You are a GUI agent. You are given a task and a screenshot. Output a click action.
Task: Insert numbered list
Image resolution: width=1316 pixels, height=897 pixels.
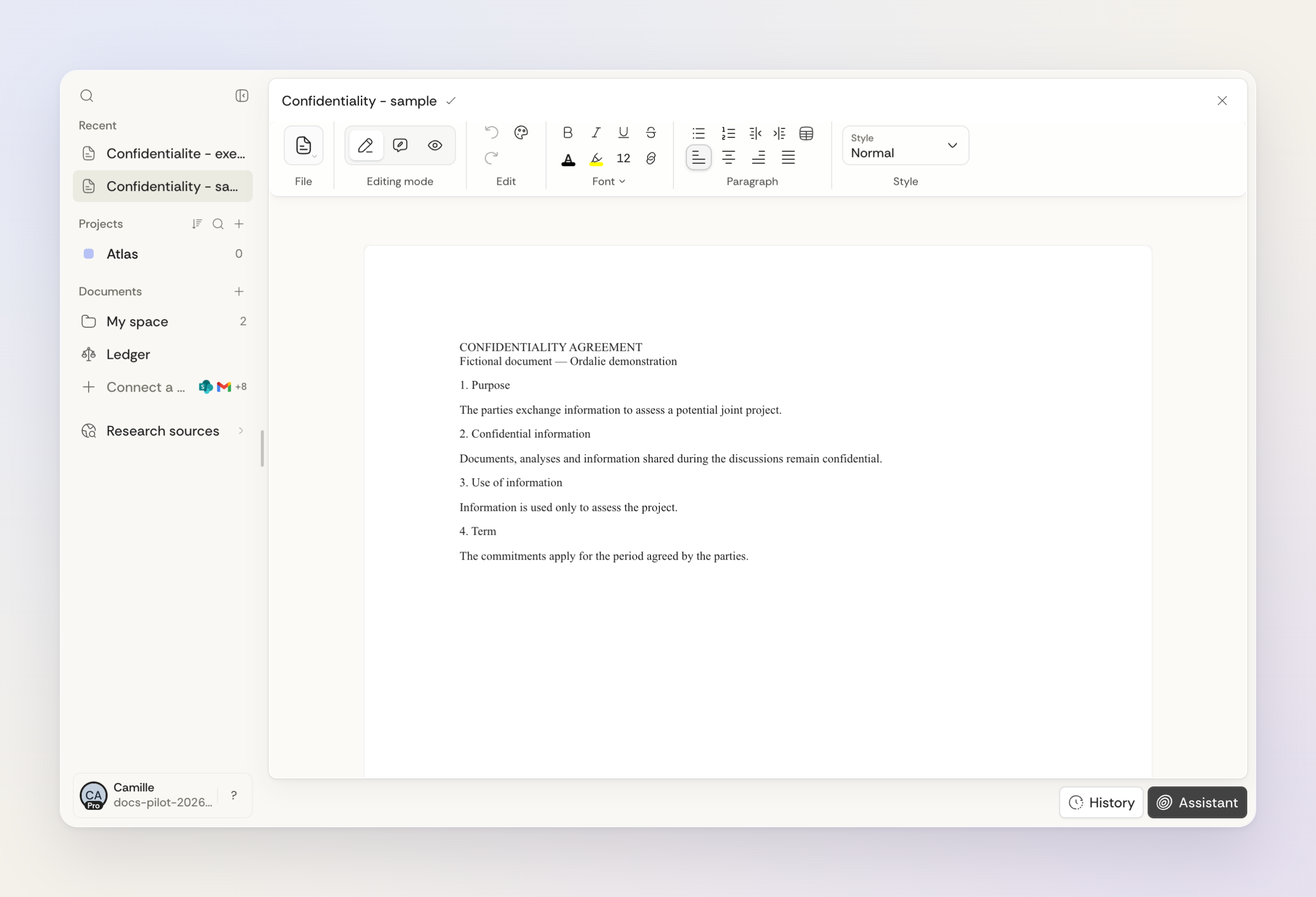point(728,133)
